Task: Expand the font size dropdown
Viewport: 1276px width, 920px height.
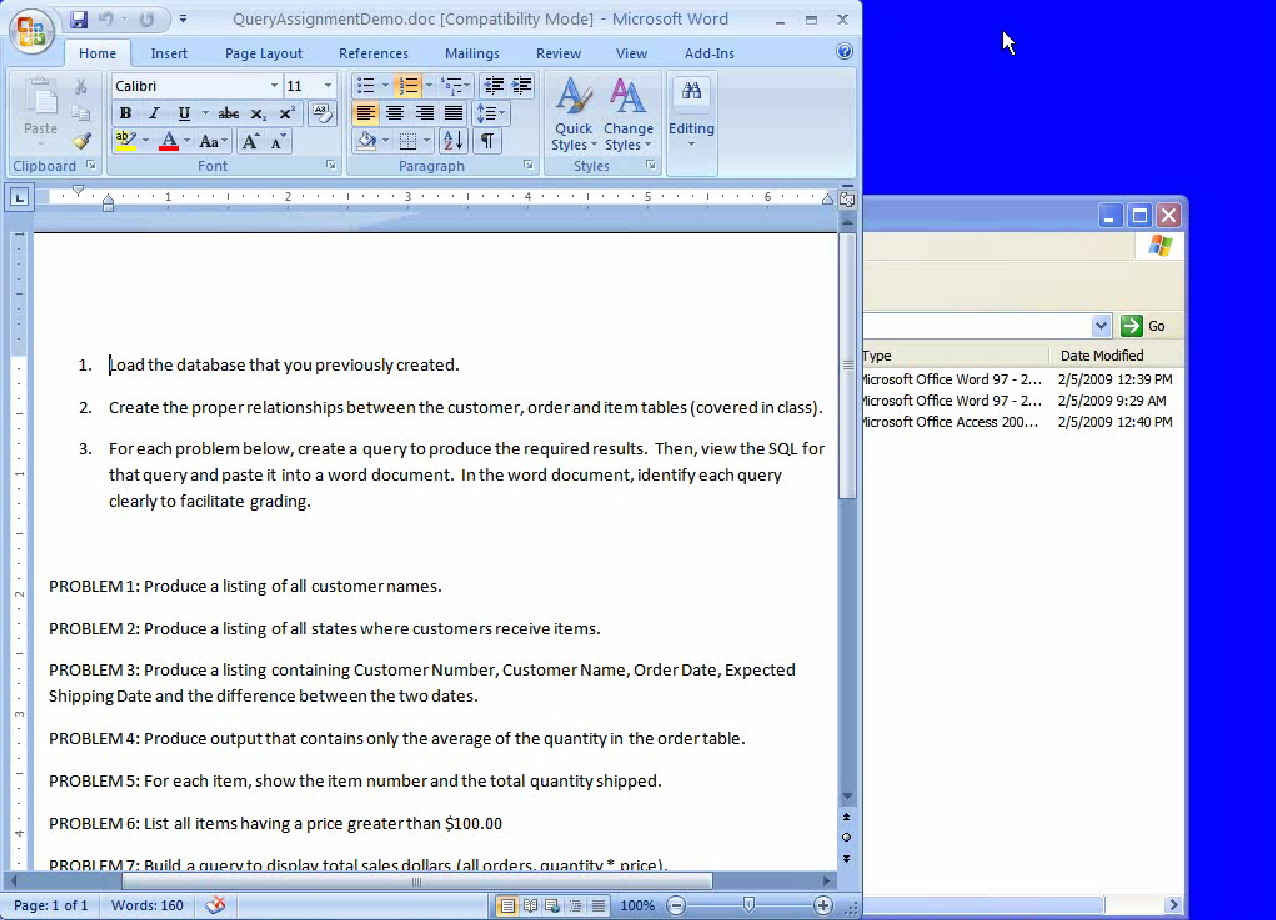Action: click(x=327, y=86)
